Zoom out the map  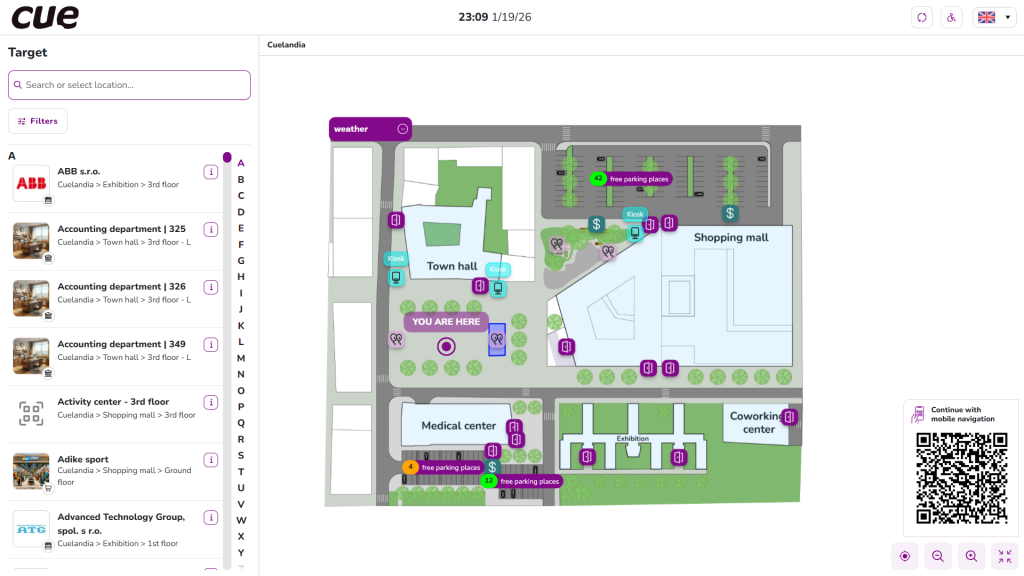pos(938,556)
